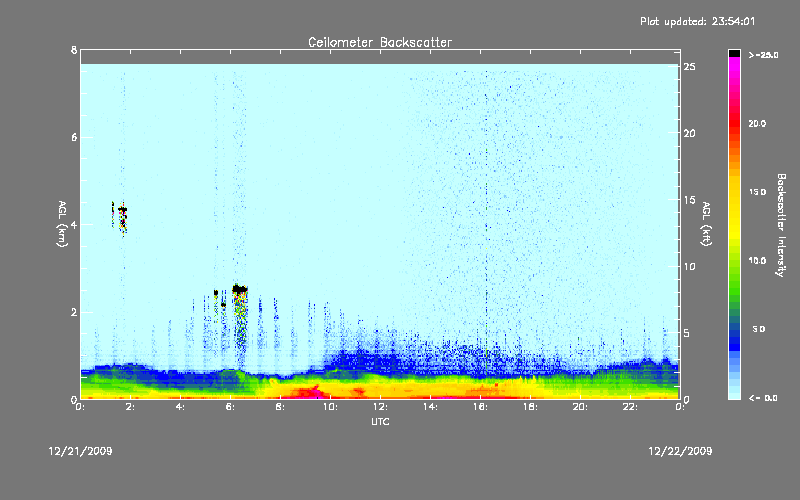Click the 10.0 colorbar tick label
800x500 pixels.
(x=757, y=261)
